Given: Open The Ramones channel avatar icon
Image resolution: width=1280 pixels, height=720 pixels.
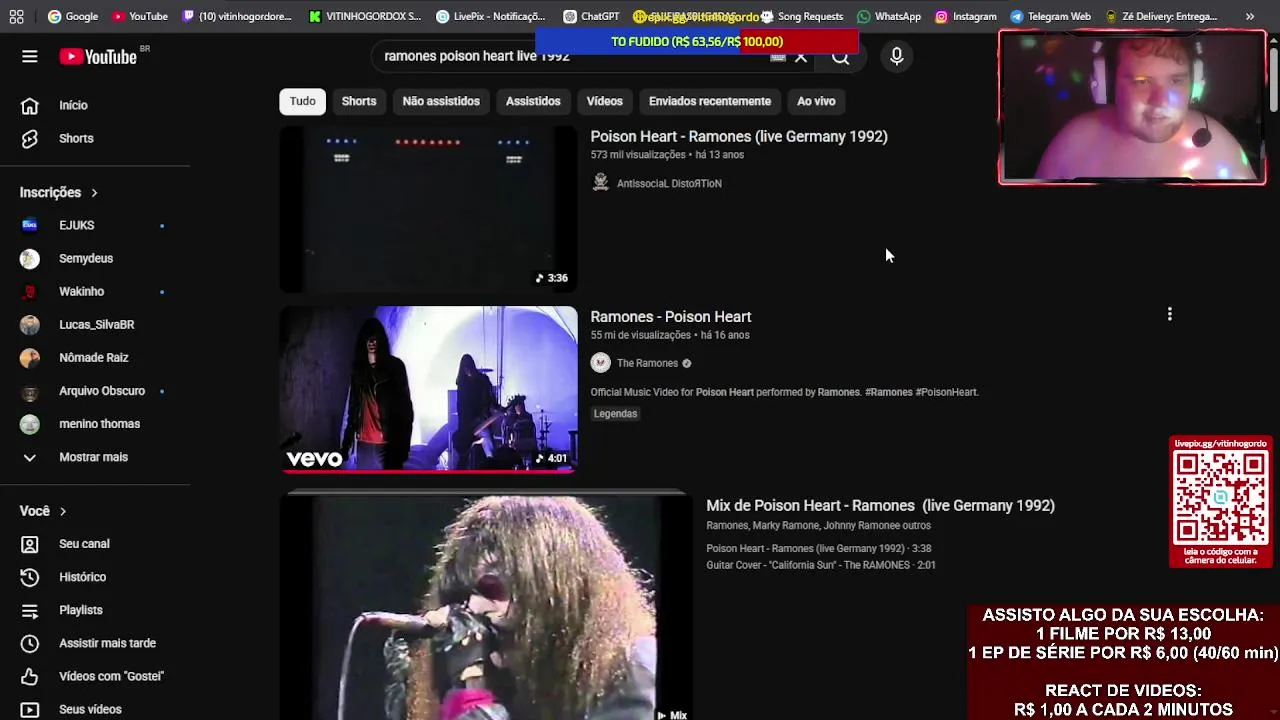Looking at the screenshot, I should tap(600, 363).
